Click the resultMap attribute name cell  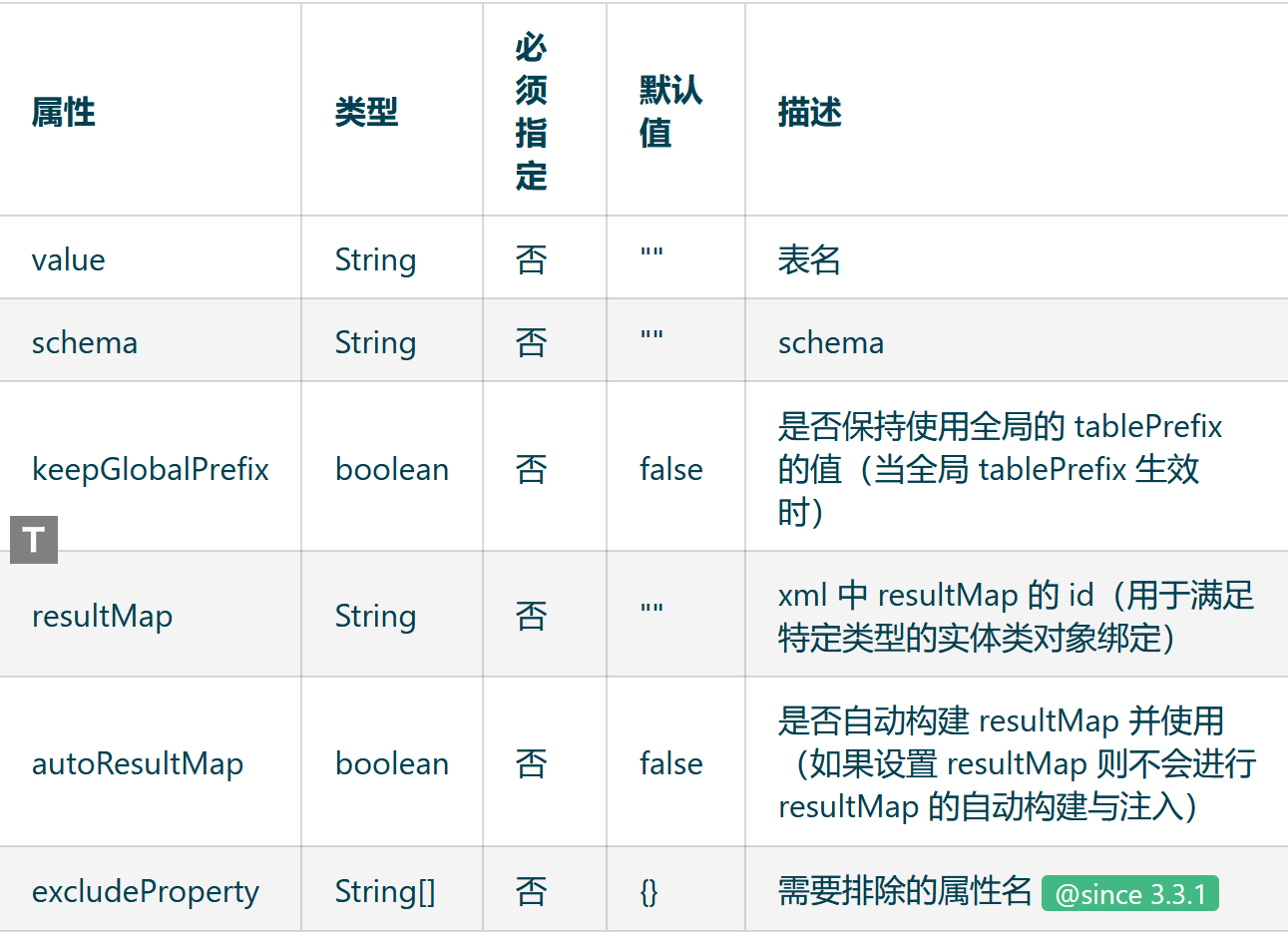(102, 616)
